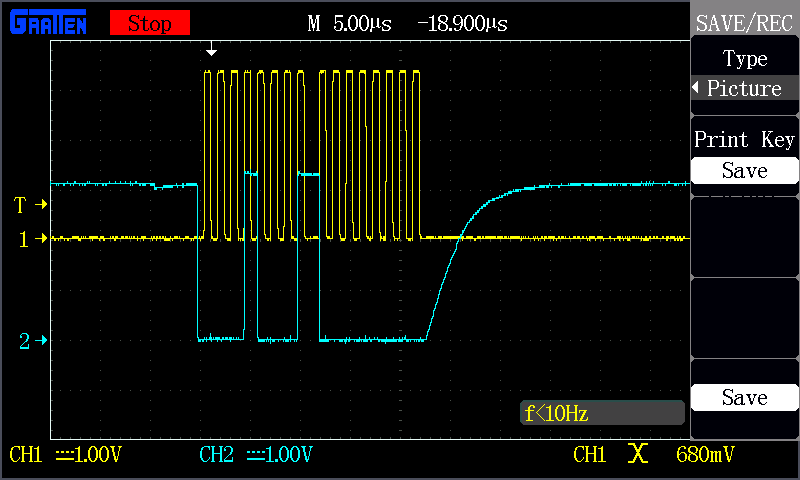Screen dimensions: 800x480
Task: Click the SAVE/REC menu title
Action: (x=744, y=23)
